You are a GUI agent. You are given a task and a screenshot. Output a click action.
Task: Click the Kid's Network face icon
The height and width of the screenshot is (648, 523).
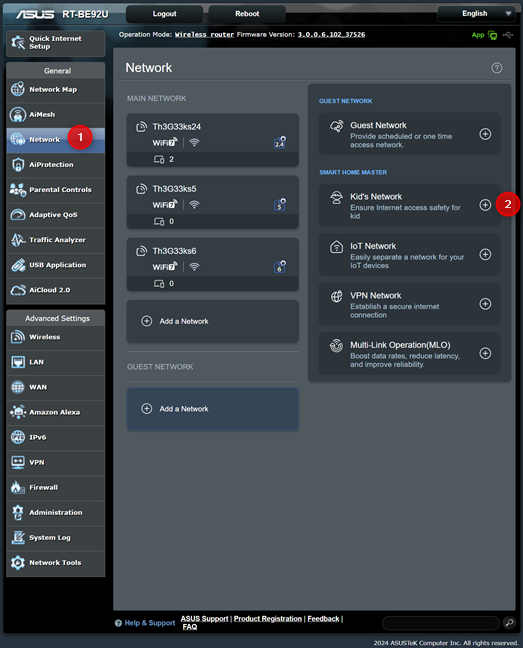click(337, 198)
